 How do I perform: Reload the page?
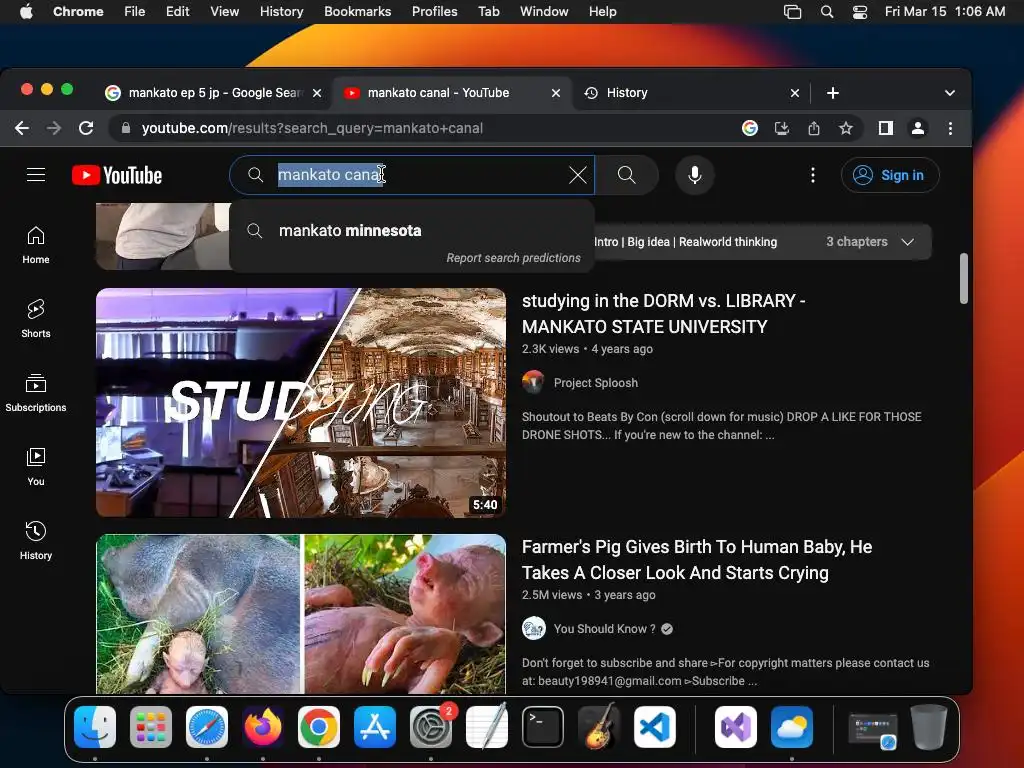(x=86, y=128)
